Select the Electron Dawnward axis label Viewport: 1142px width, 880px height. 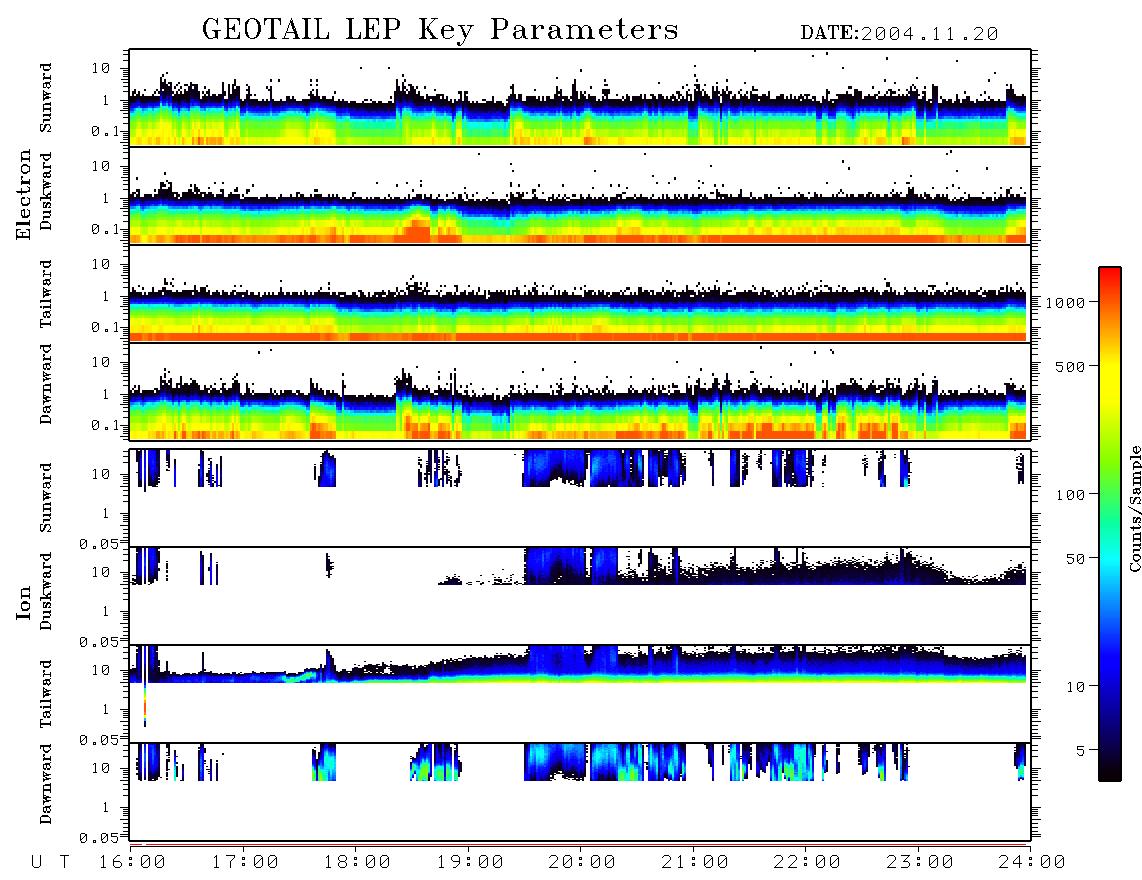pyautogui.click(x=46, y=384)
